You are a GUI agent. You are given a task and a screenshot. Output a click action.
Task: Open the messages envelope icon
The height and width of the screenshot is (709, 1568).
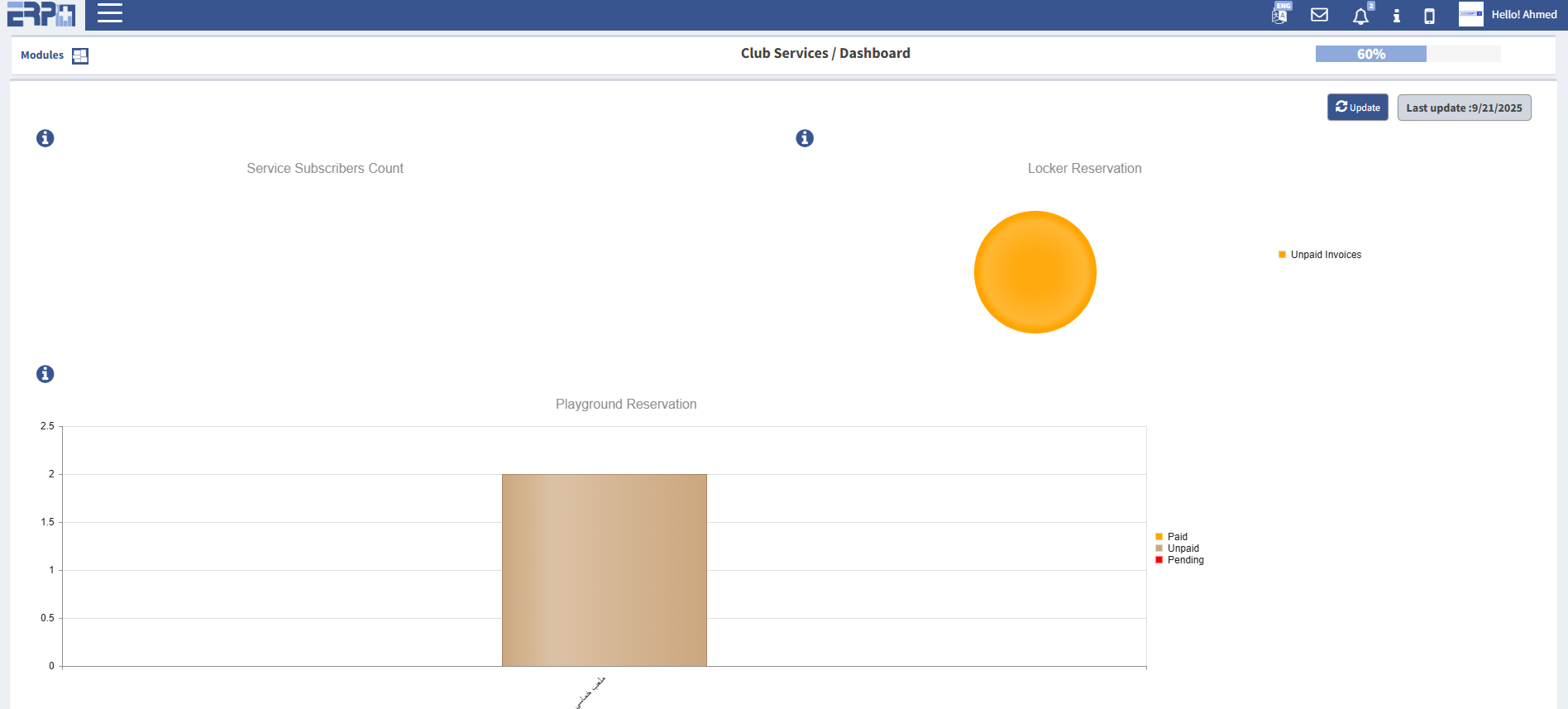1320,15
